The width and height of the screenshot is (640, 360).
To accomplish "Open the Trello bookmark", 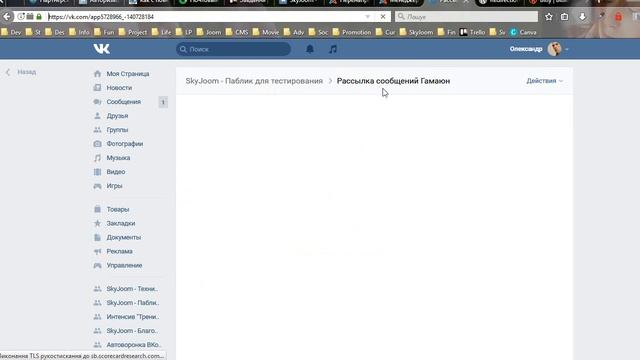I will point(473,32).
